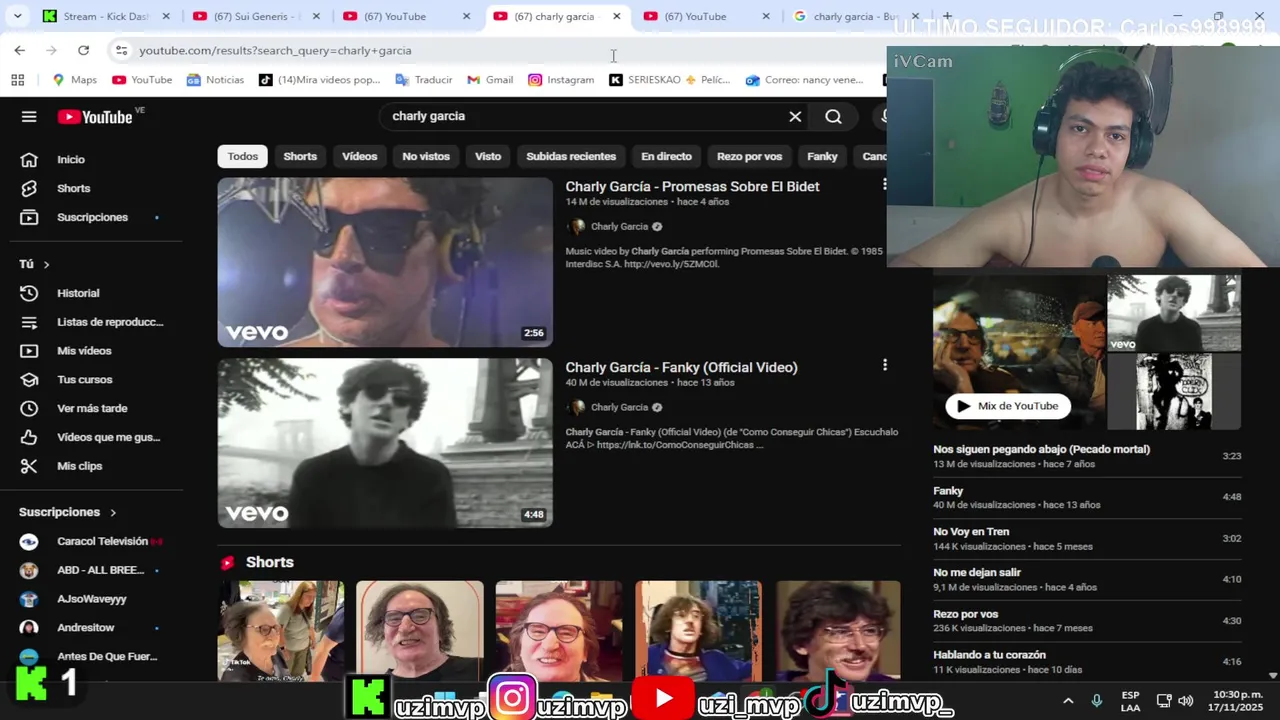Open Charly García channel under Promesas video
Screen dimensions: 1280x720
click(619, 227)
